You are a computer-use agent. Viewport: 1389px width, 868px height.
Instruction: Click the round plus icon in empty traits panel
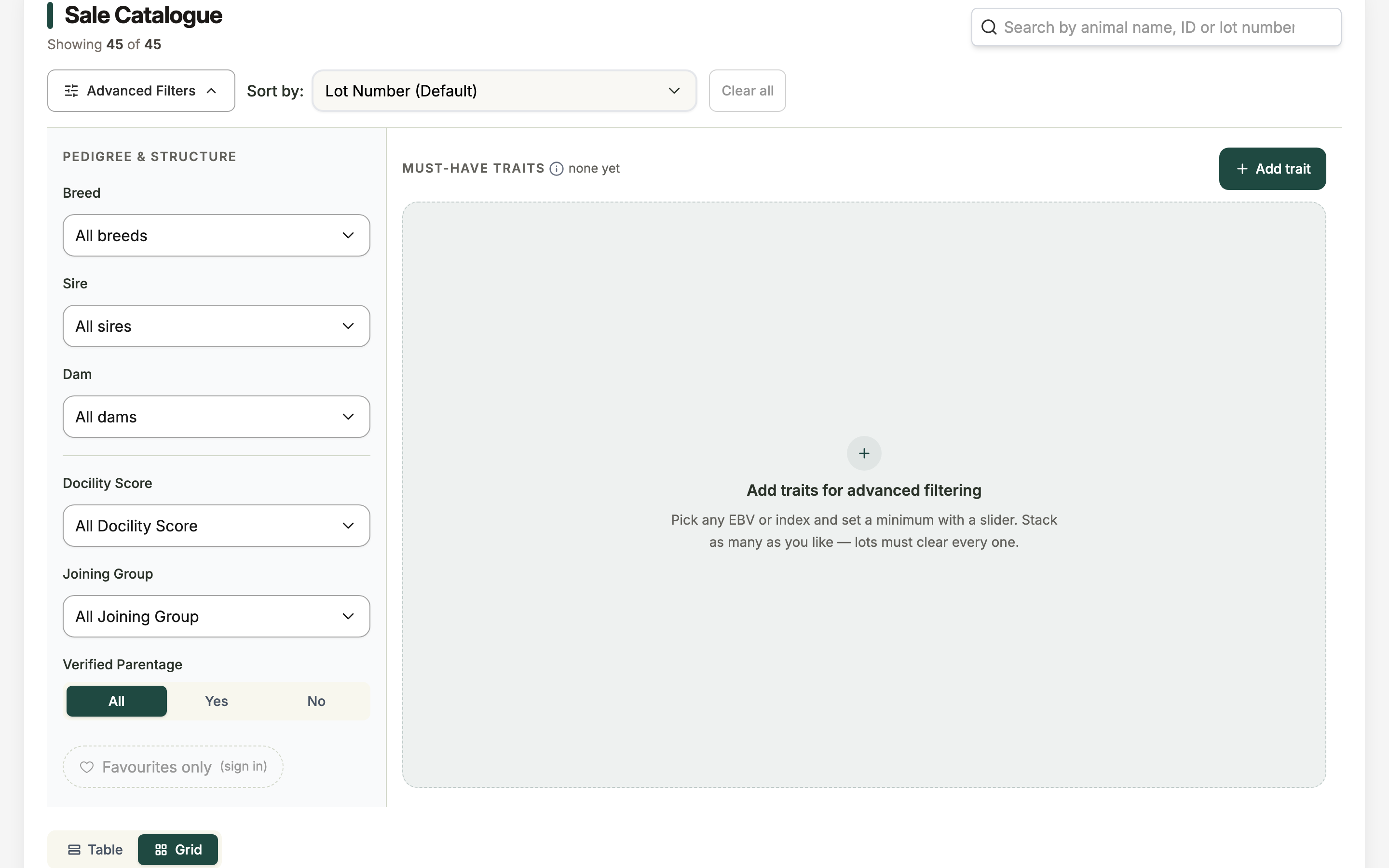tap(864, 453)
